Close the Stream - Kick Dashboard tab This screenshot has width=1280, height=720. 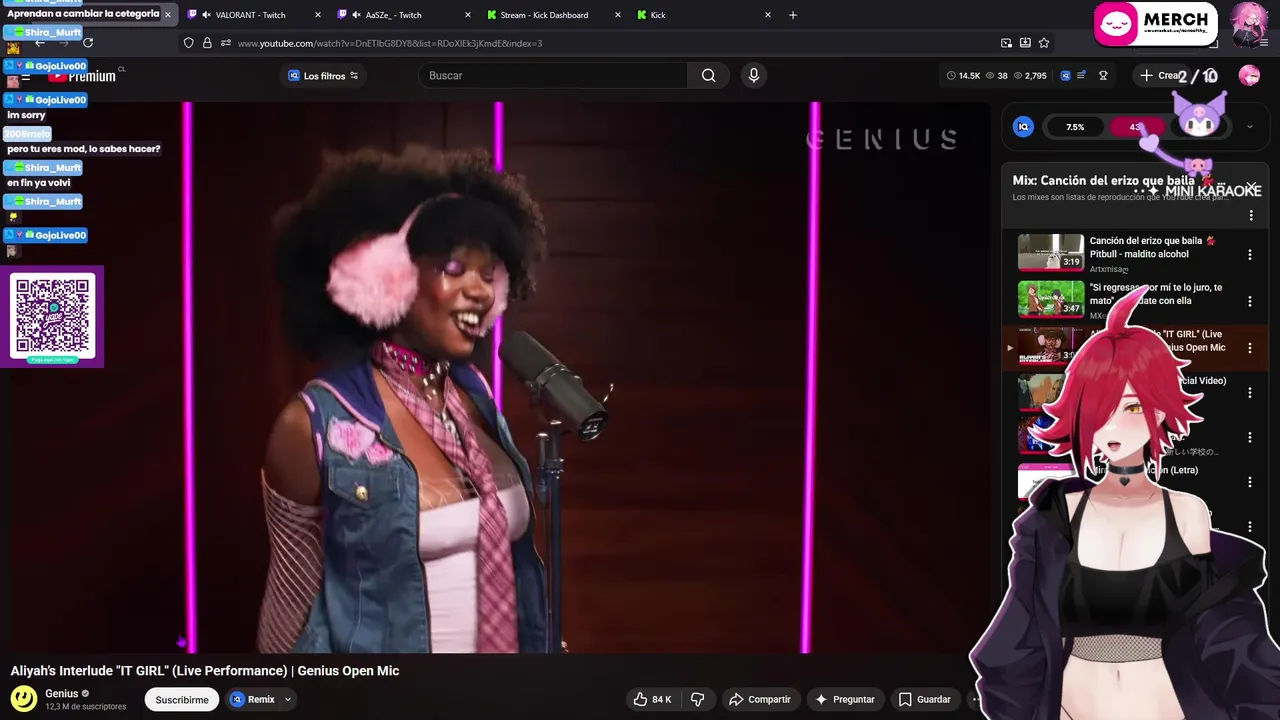[617, 15]
